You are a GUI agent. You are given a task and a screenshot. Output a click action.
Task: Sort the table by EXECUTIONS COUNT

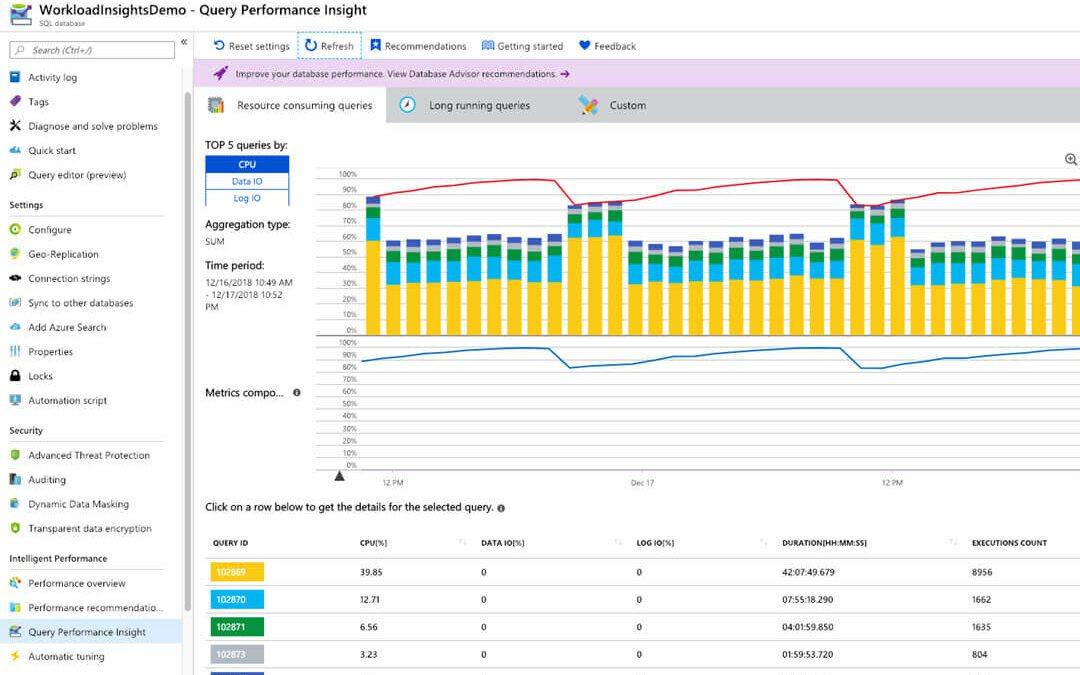coord(1007,541)
